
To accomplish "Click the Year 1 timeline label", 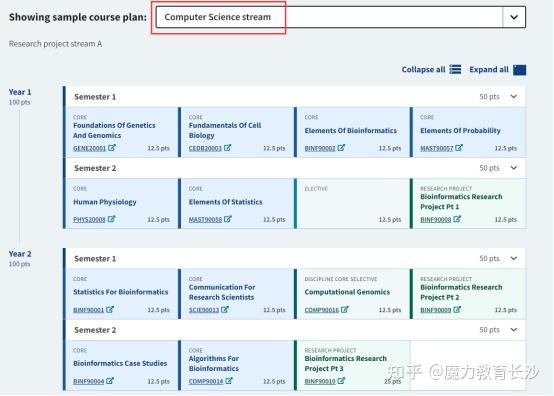I will (20, 92).
